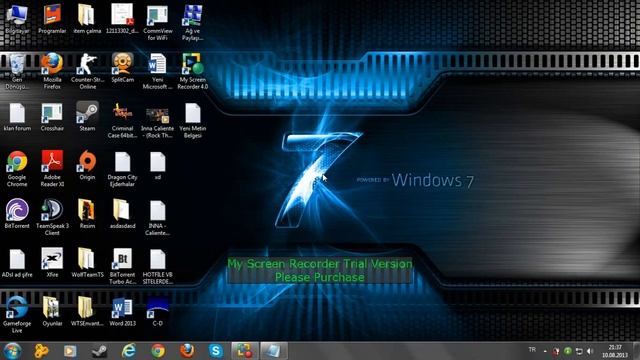
Task: Open the Bilgisayar desktop icon
Action: [x=17, y=19]
